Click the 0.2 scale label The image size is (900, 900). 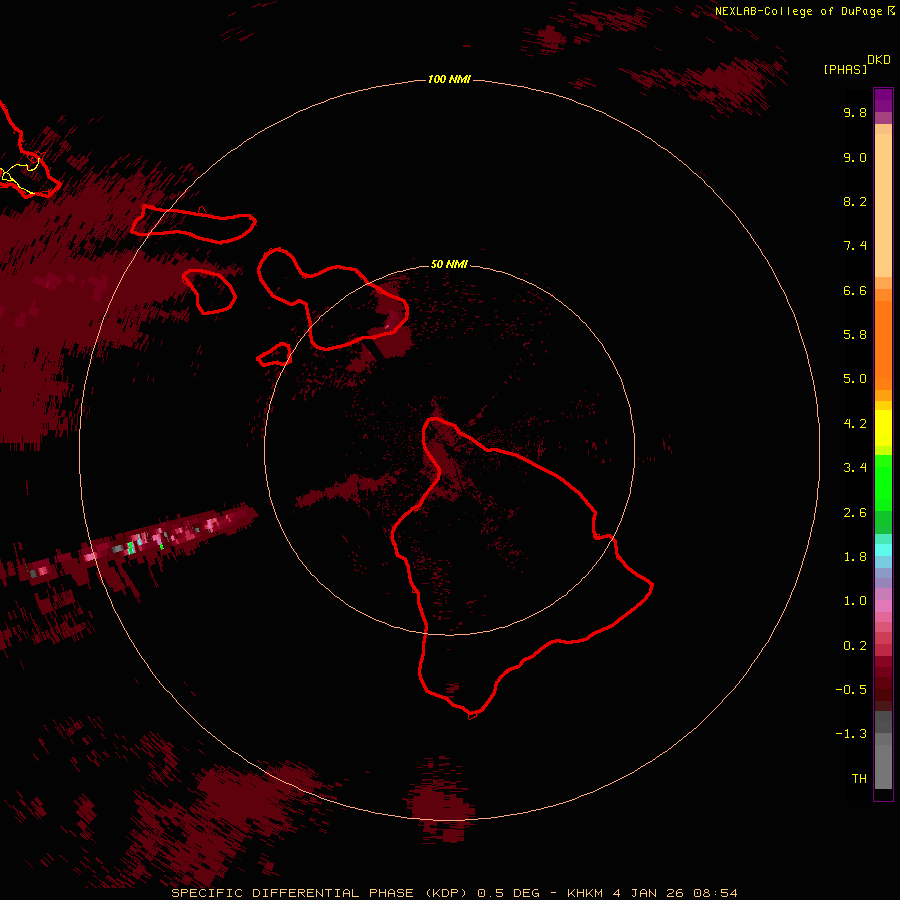pyautogui.click(x=855, y=646)
